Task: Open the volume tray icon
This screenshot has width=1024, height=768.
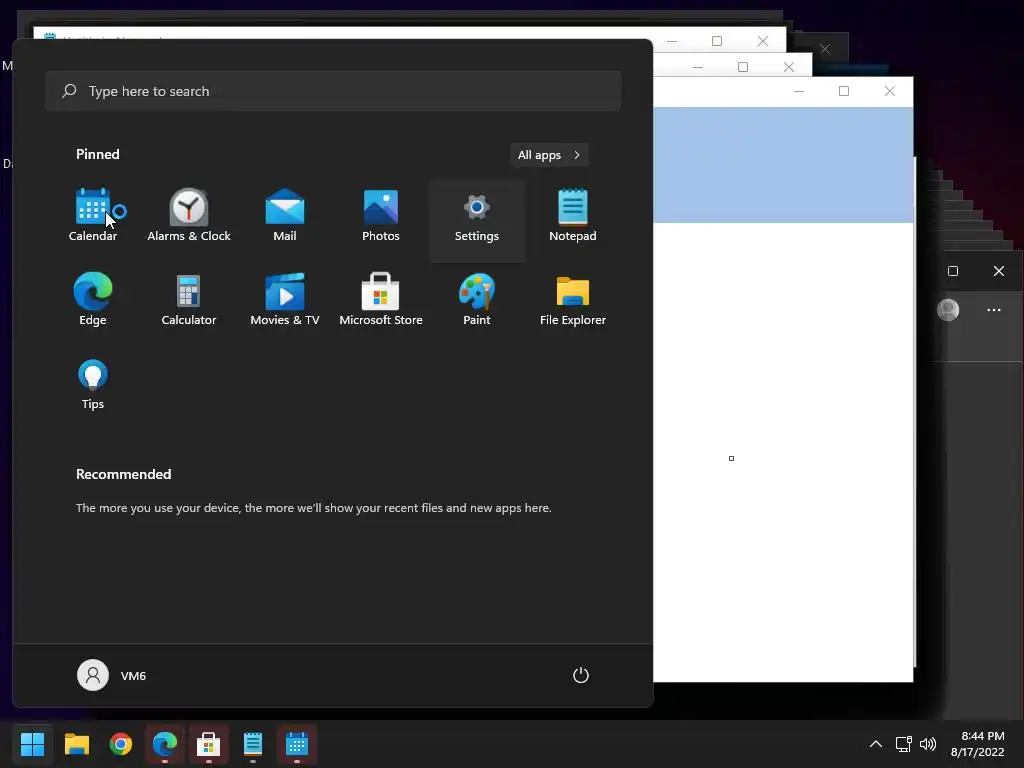Action: coord(927,744)
